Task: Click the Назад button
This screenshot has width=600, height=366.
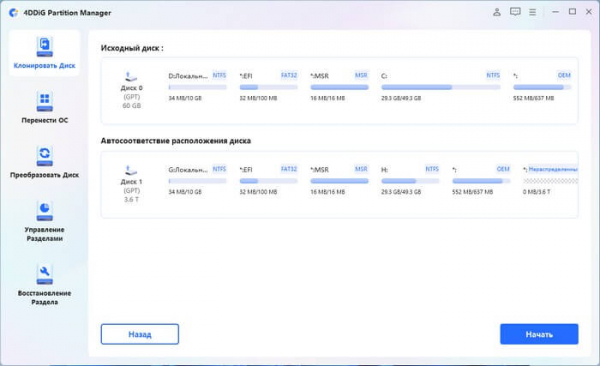Action: [140, 334]
